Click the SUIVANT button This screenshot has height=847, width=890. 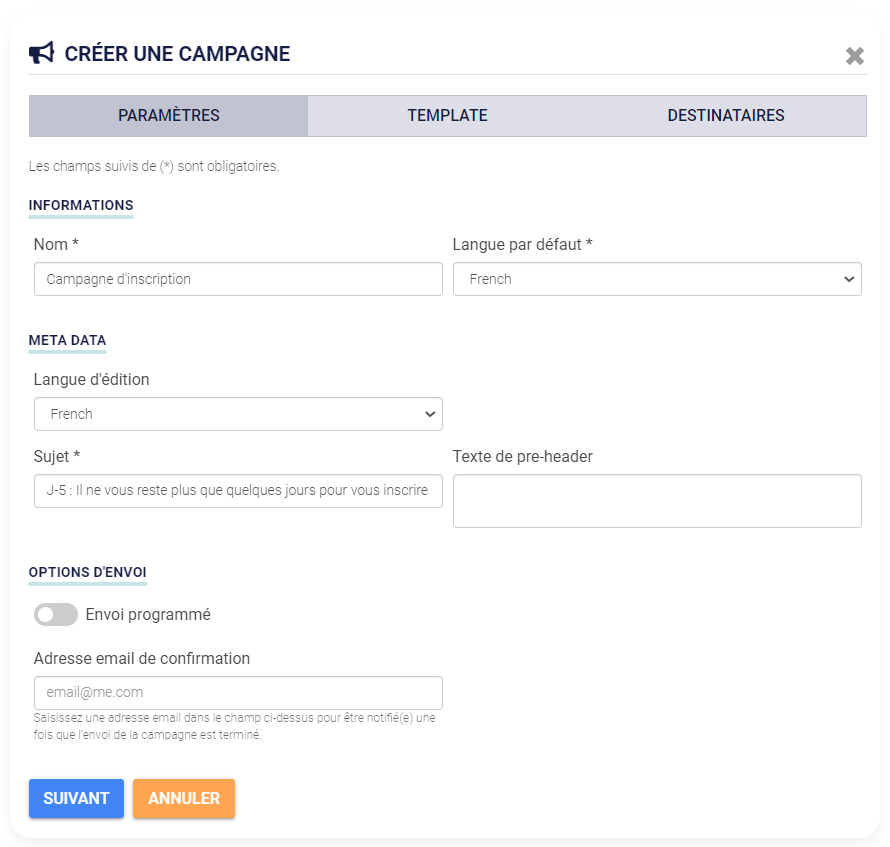(77, 798)
